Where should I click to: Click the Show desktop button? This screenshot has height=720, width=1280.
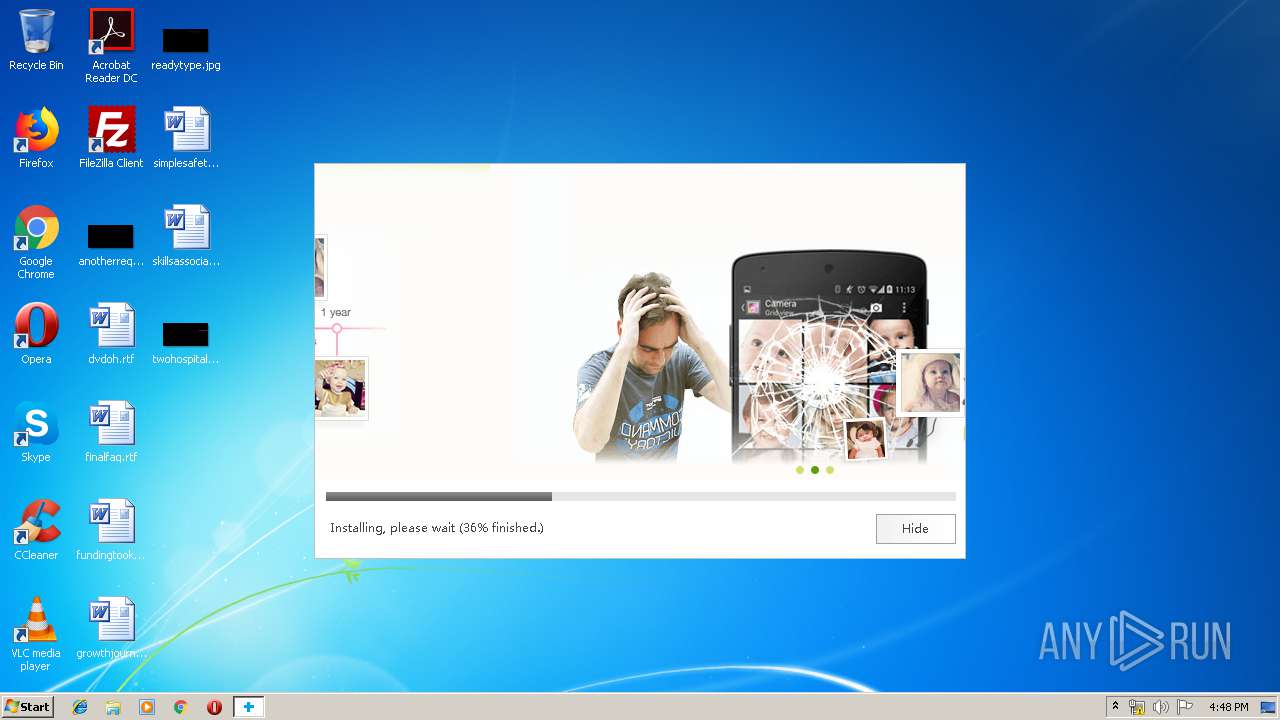point(1269,707)
